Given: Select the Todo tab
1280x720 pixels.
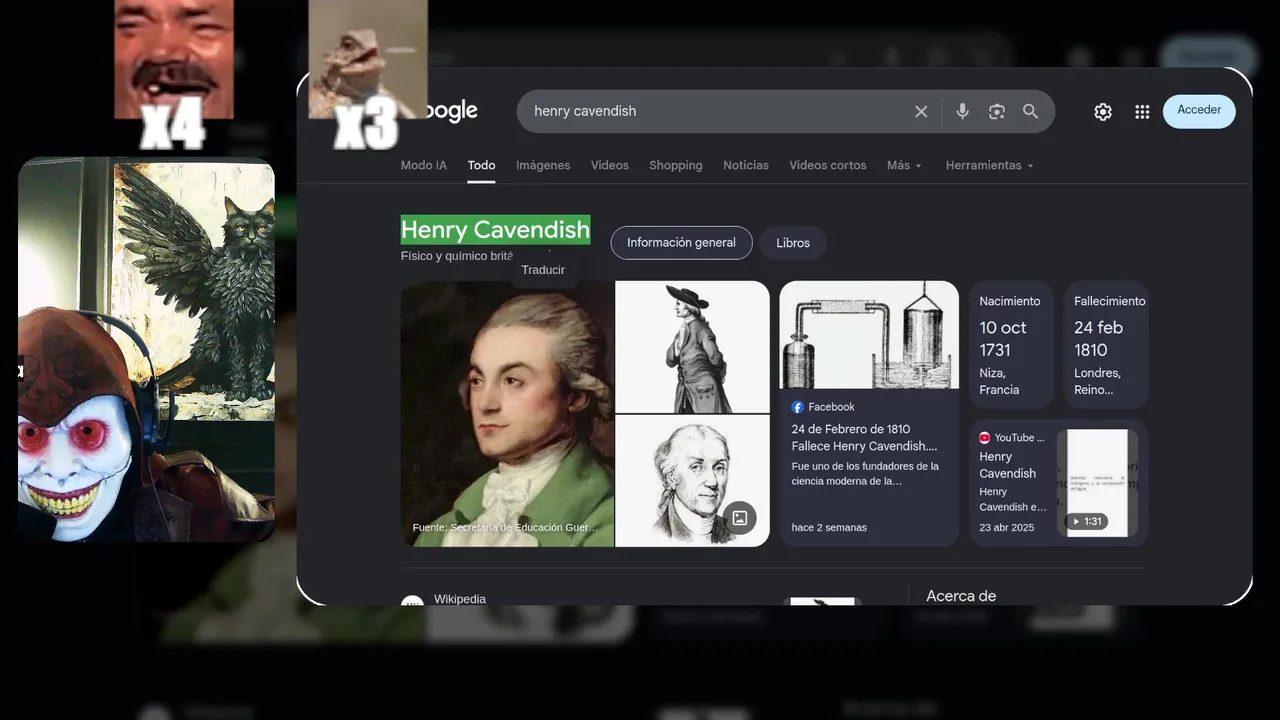Looking at the screenshot, I should pyautogui.click(x=481, y=165).
